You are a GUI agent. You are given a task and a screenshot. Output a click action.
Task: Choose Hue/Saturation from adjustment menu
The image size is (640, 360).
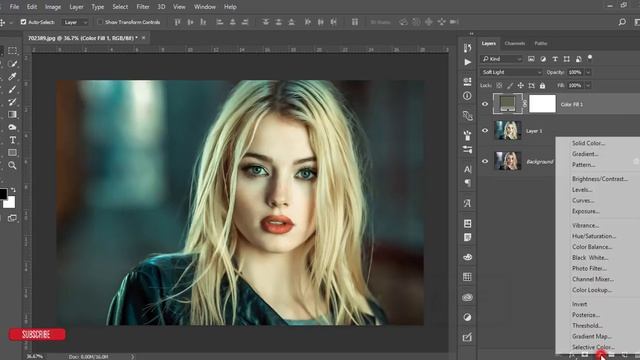594,236
